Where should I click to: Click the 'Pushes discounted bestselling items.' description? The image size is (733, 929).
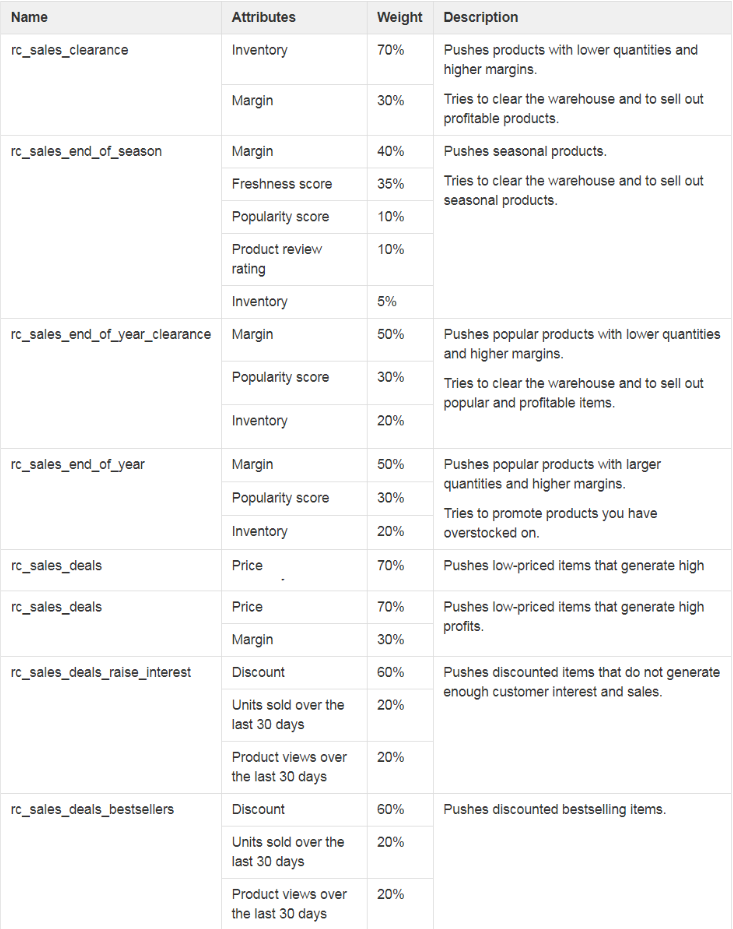coord(555,809)
